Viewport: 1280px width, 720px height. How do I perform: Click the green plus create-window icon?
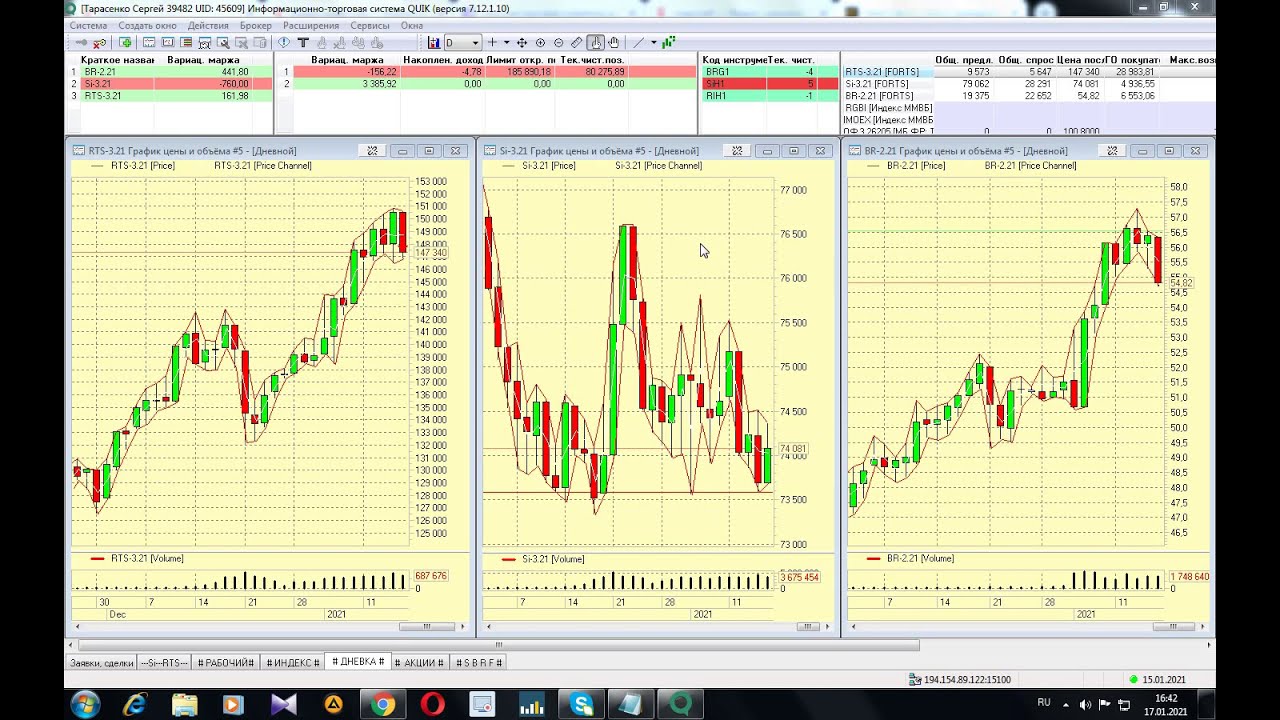pos(125,43)
